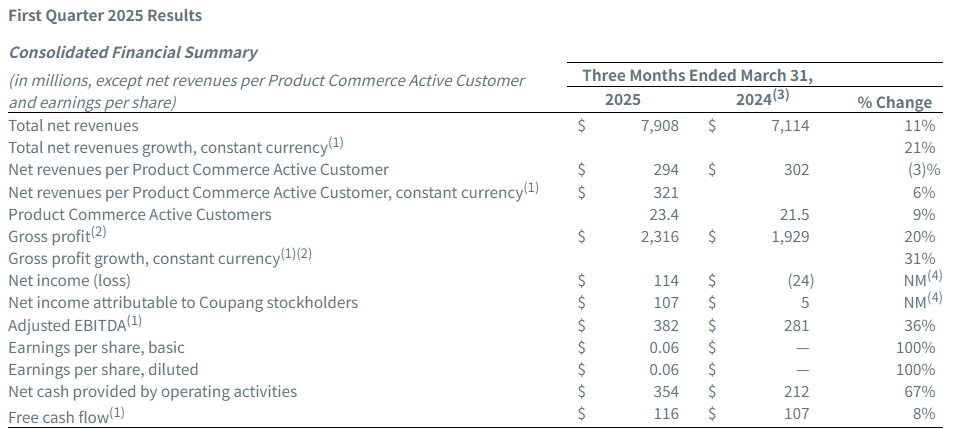Image resolution: width=955 pixels, height=429 pixels.
Task: Select the 2025 column header
Action: (623, 101)
